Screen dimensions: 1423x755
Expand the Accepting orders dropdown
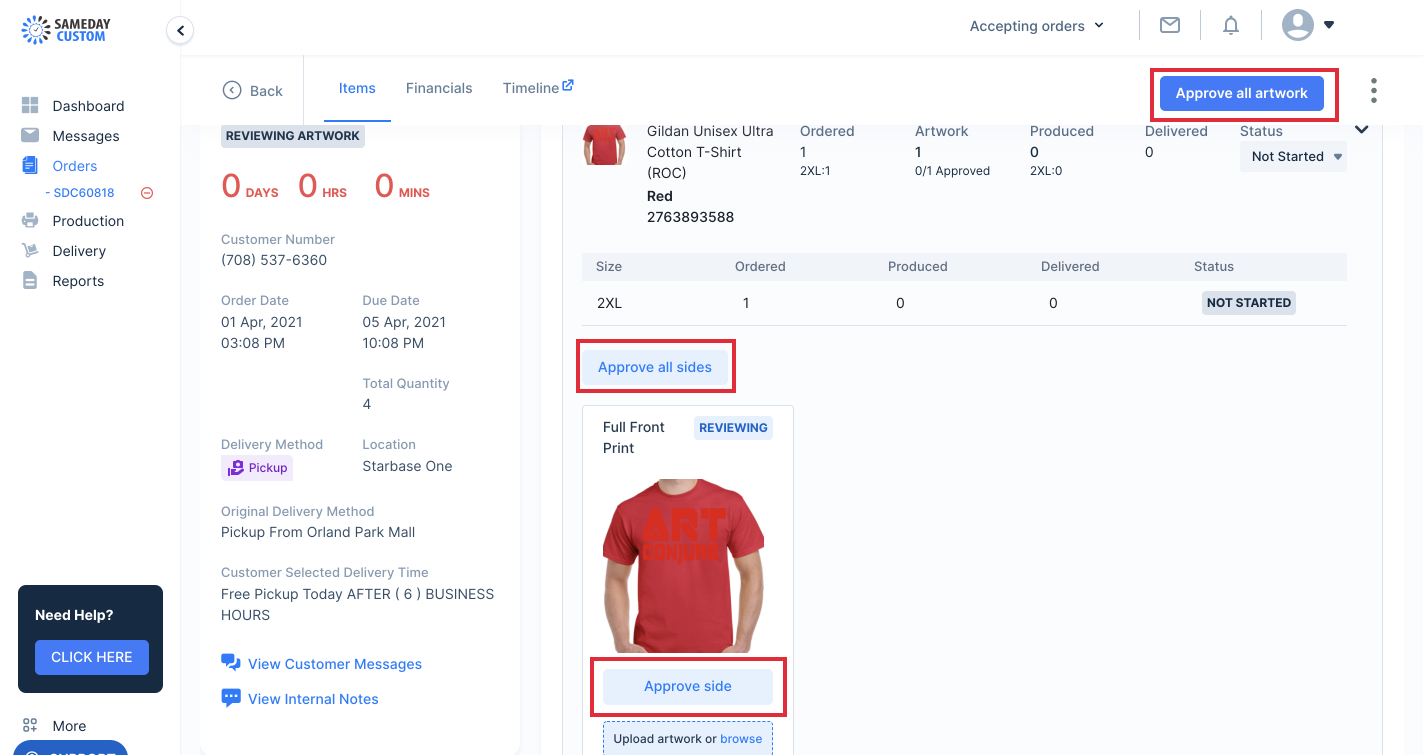click(x=1037, y=26)
